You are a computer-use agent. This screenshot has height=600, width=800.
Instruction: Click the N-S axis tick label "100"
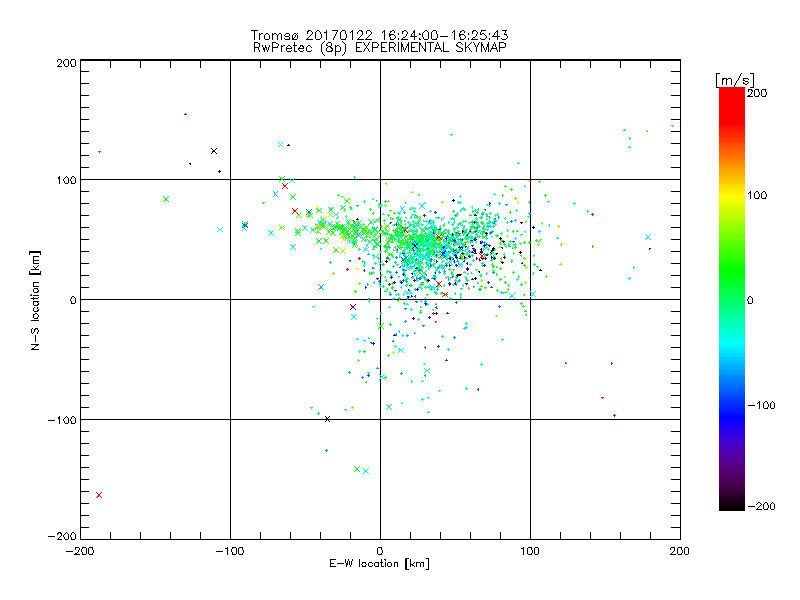point(66,180)
